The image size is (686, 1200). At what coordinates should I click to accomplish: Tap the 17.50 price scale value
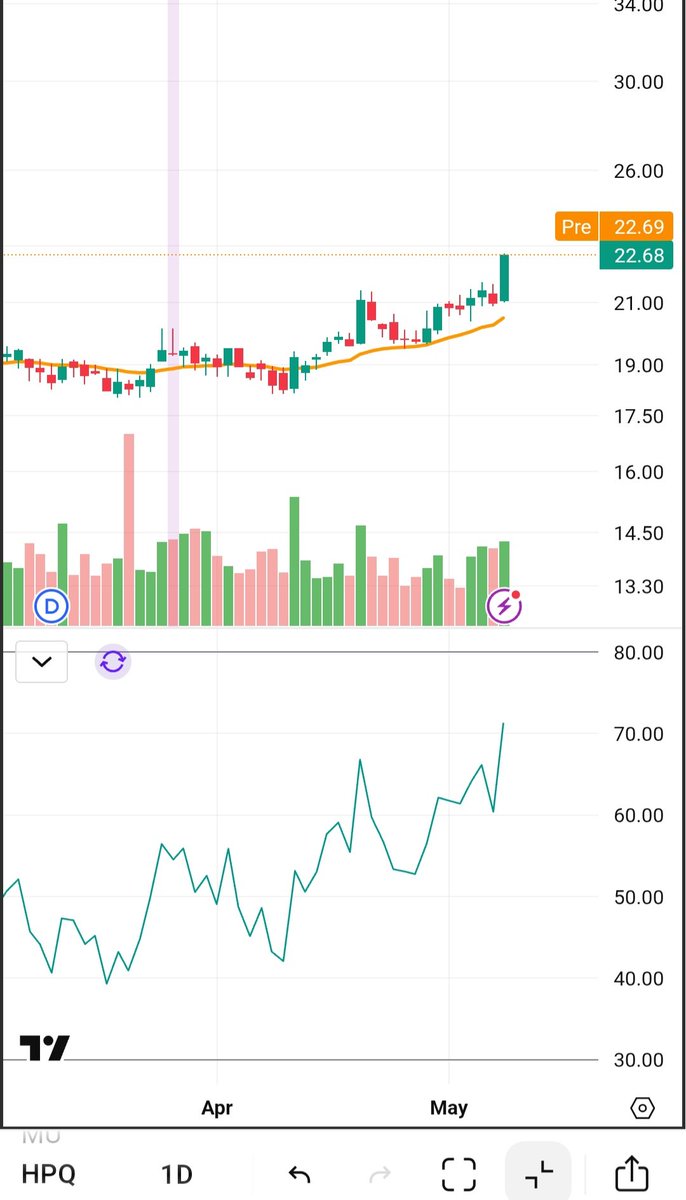point(639,416)
